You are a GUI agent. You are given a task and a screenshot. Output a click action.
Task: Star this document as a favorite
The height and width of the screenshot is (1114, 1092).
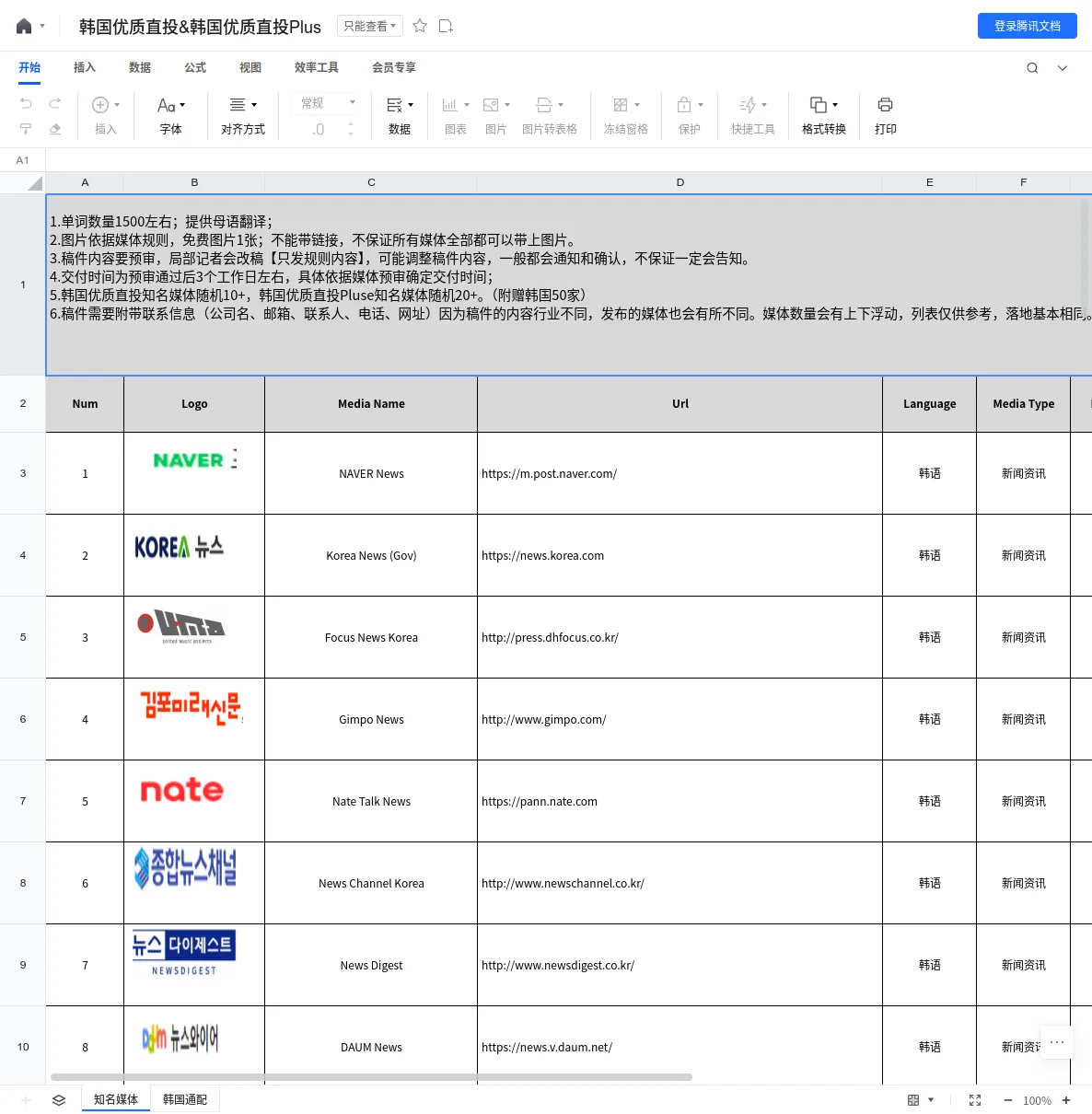420,26
